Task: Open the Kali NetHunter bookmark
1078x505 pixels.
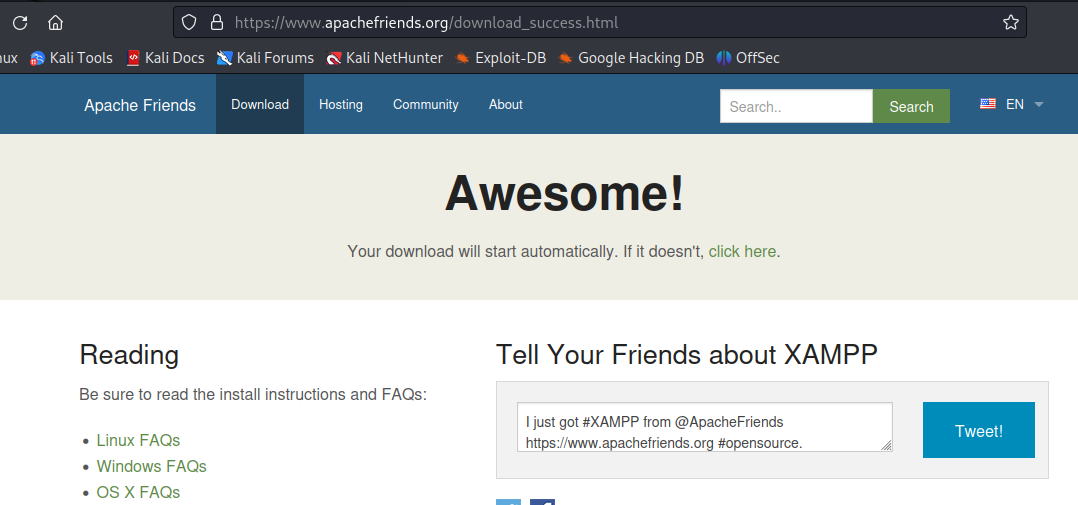Action: click(384, 58)
